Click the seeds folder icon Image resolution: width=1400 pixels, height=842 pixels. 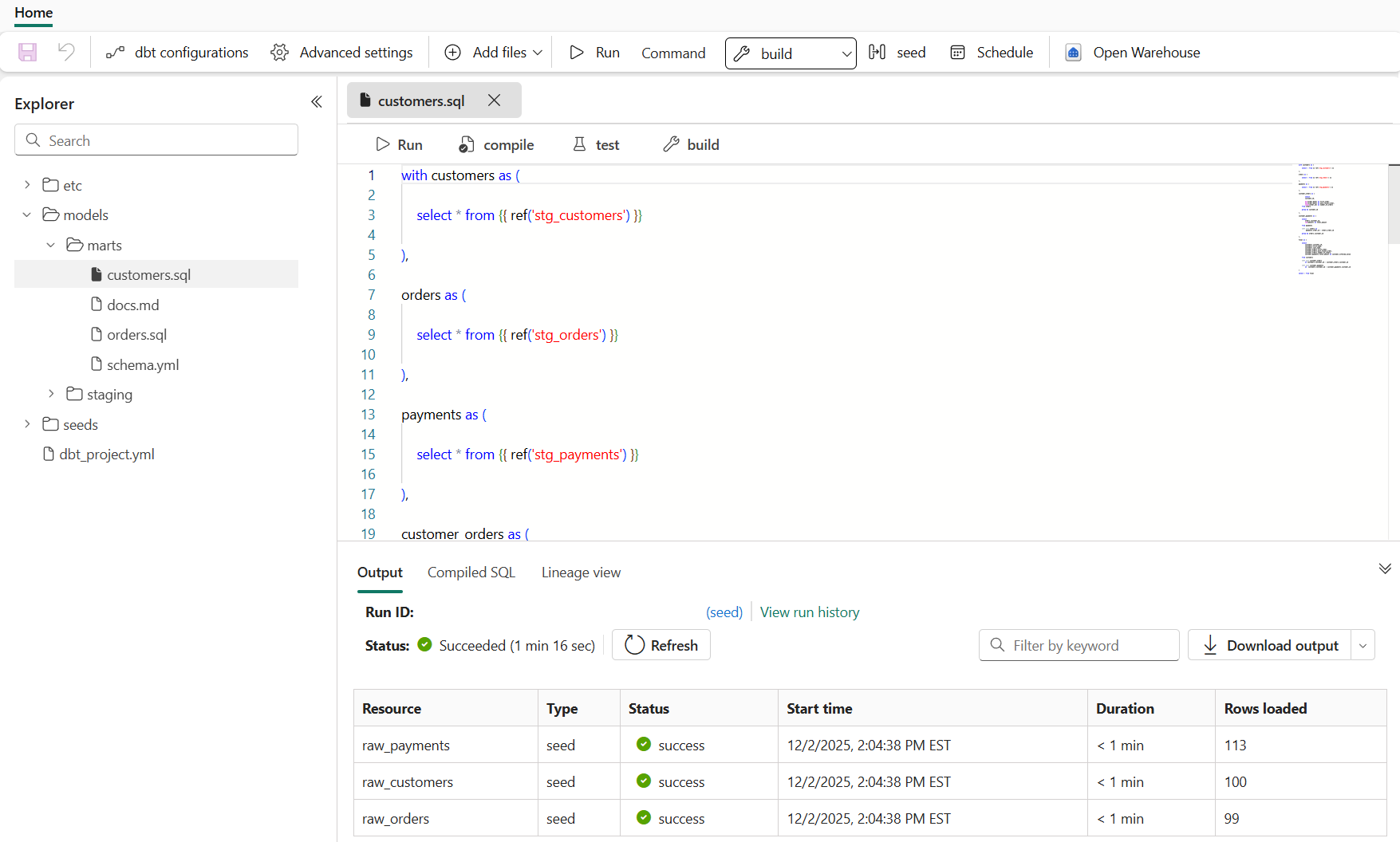click(51, 424)
